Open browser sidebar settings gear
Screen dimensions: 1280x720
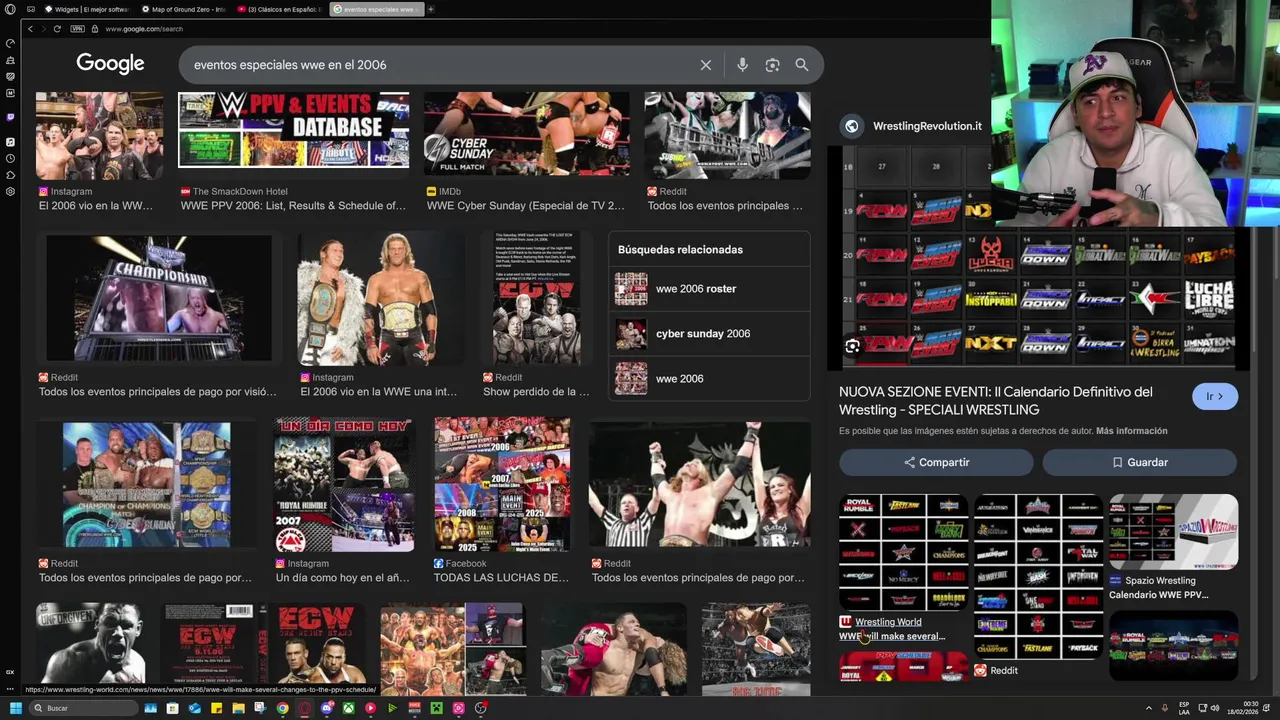[10, 192]
